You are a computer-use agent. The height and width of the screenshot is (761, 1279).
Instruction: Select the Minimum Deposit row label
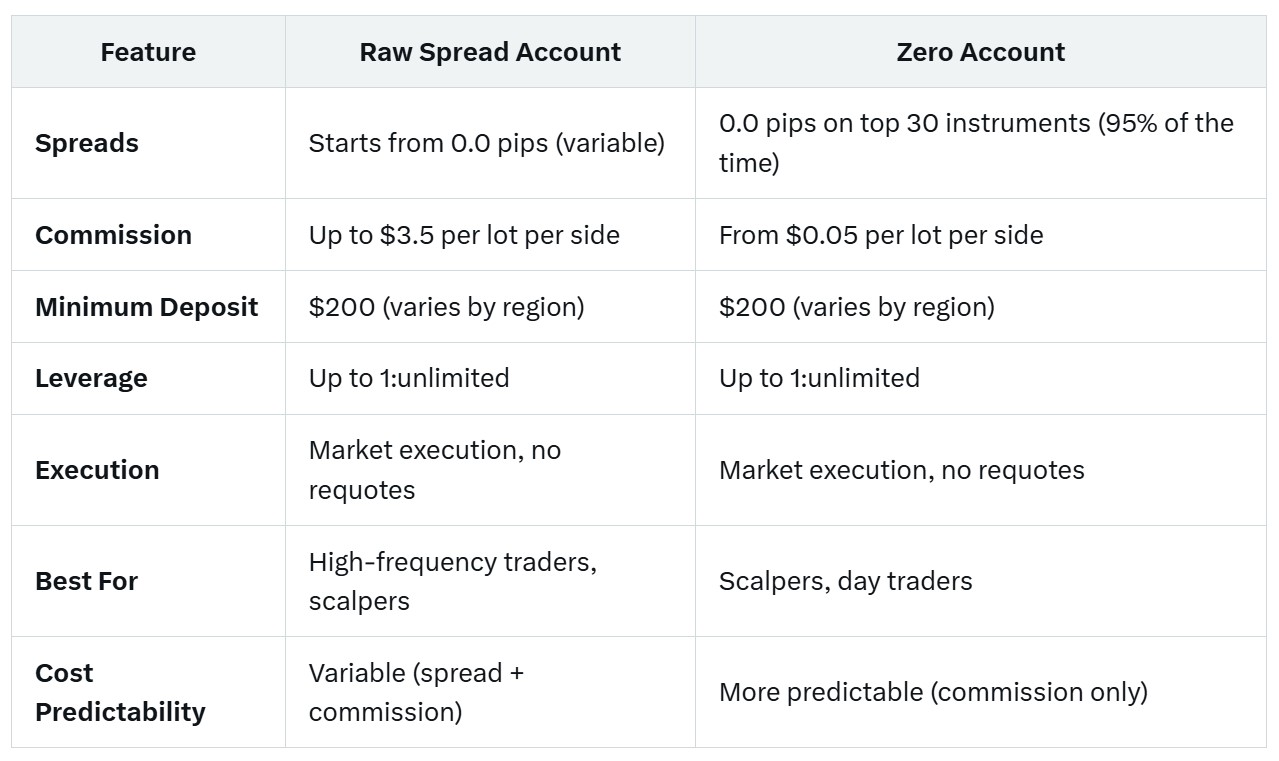pyautogui.click(x=147, y=307)
